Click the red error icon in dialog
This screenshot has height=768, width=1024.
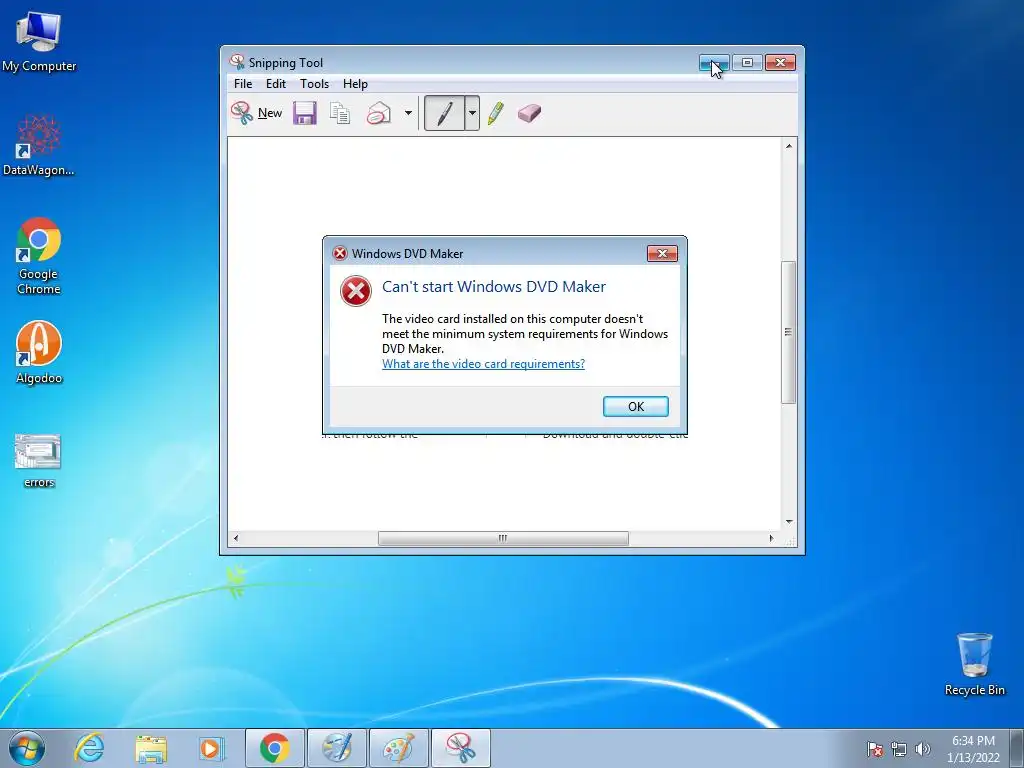tap(356, 291)
